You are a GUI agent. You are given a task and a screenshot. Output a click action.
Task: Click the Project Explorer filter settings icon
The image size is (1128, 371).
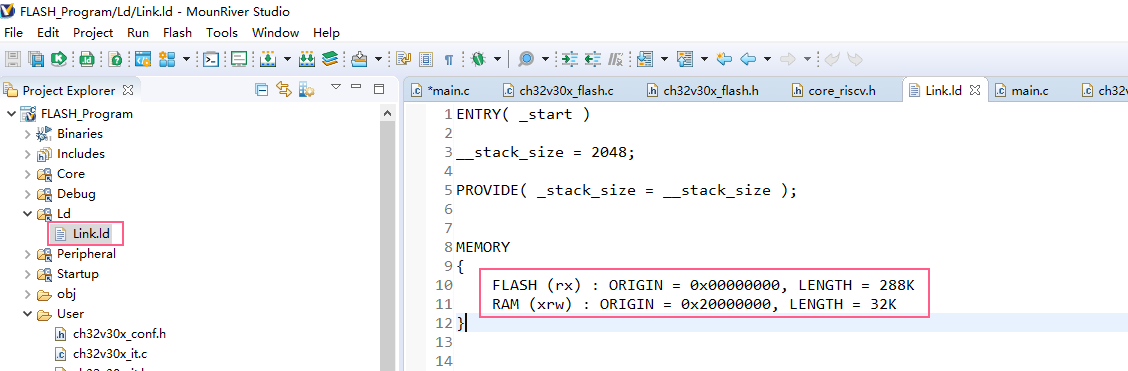pyautogui.click(x=306, y=89)
